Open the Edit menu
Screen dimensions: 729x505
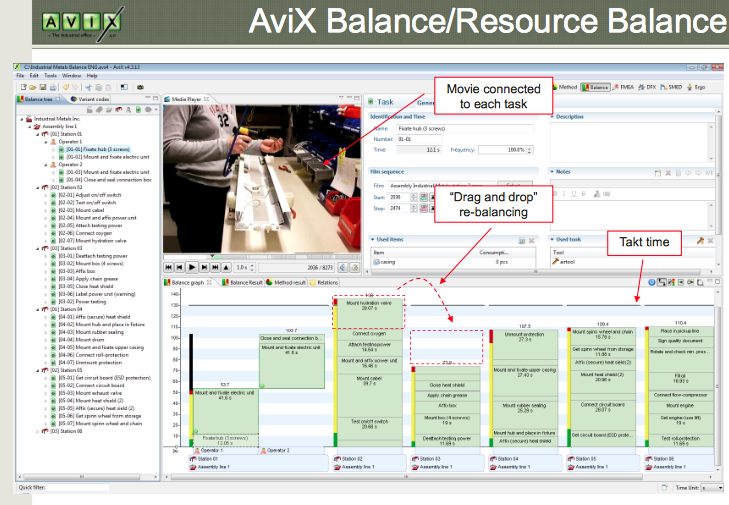(x=34, y=75)
